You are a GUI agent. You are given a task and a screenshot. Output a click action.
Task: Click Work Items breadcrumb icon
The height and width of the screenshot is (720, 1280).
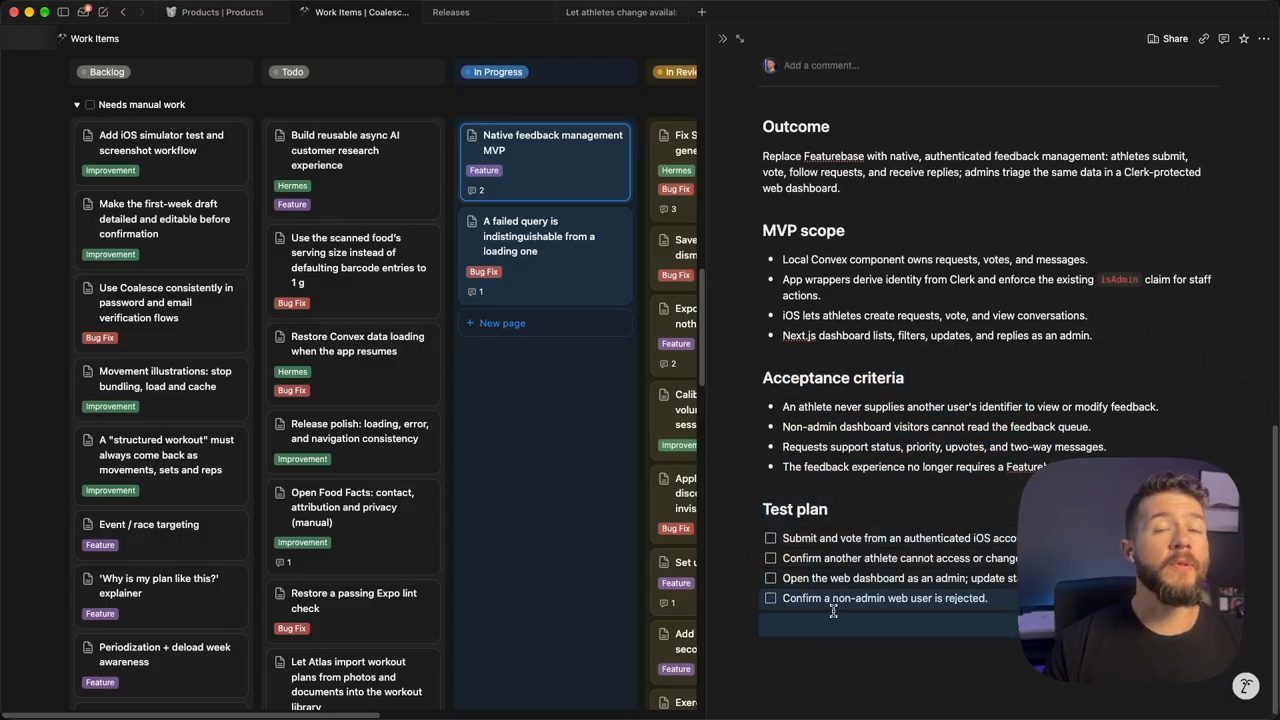coord(62,38)
